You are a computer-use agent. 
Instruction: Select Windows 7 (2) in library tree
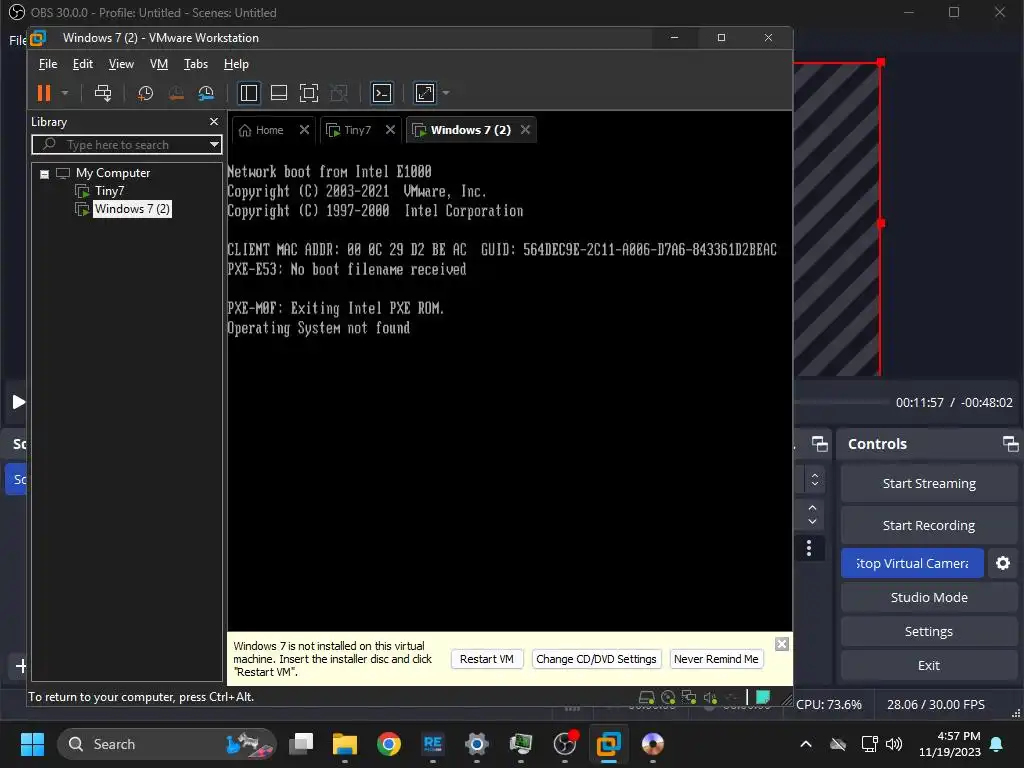click(132, 209)
